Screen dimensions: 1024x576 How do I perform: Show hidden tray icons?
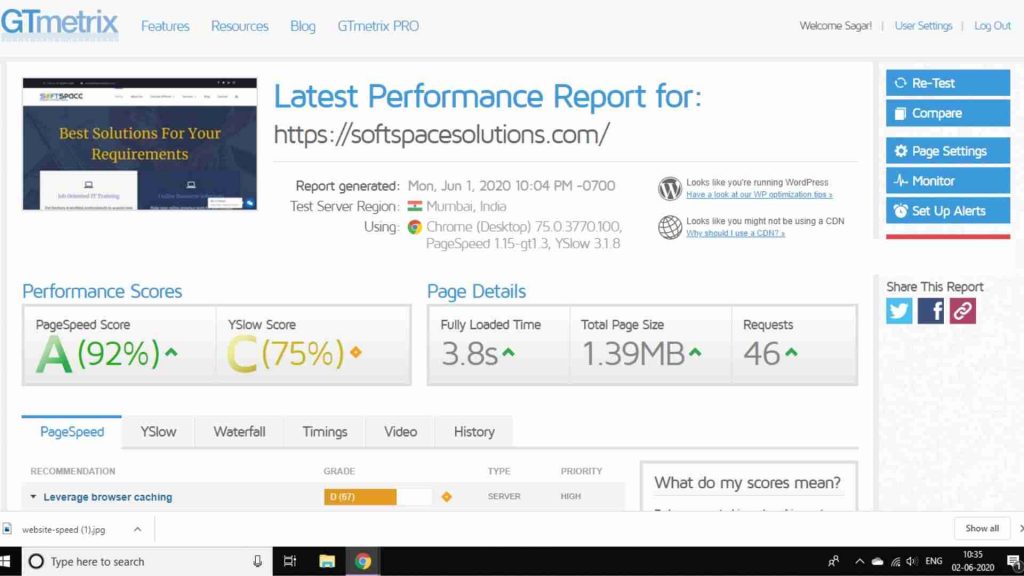859,561
